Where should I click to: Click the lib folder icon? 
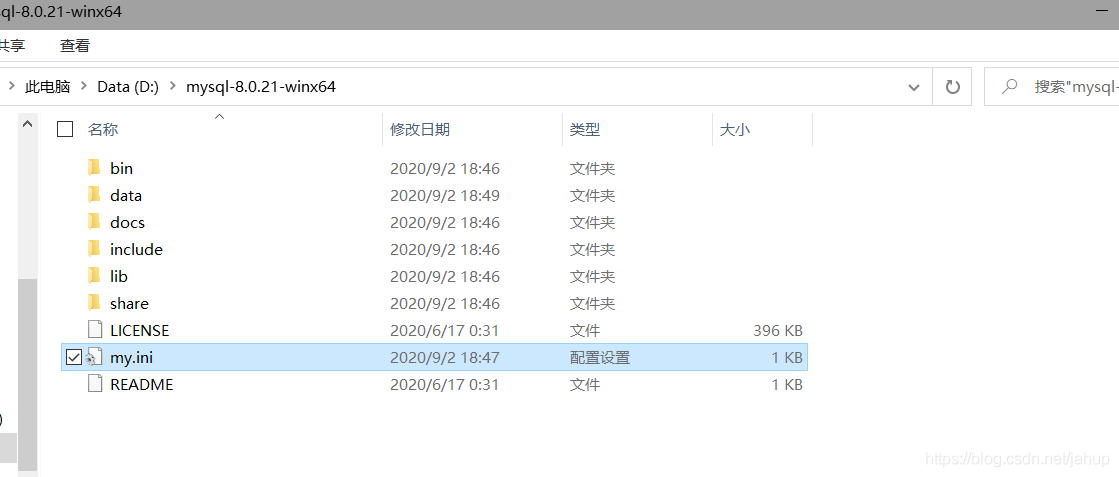94,276
